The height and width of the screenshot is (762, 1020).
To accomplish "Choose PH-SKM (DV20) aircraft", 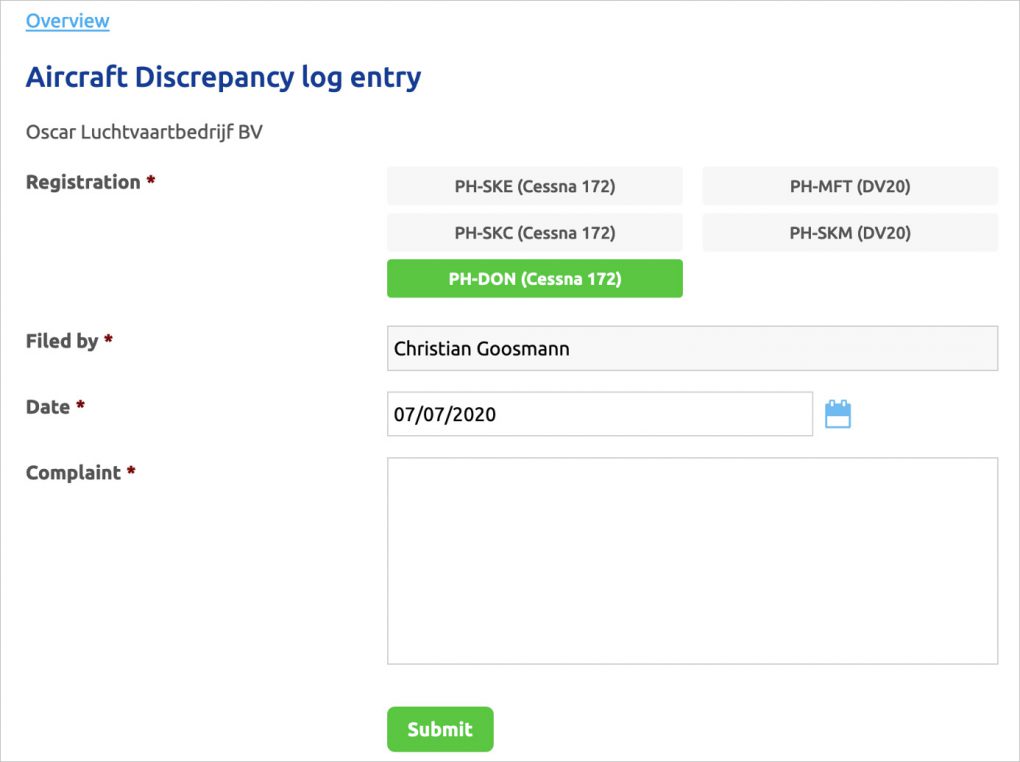I will 849,232.
